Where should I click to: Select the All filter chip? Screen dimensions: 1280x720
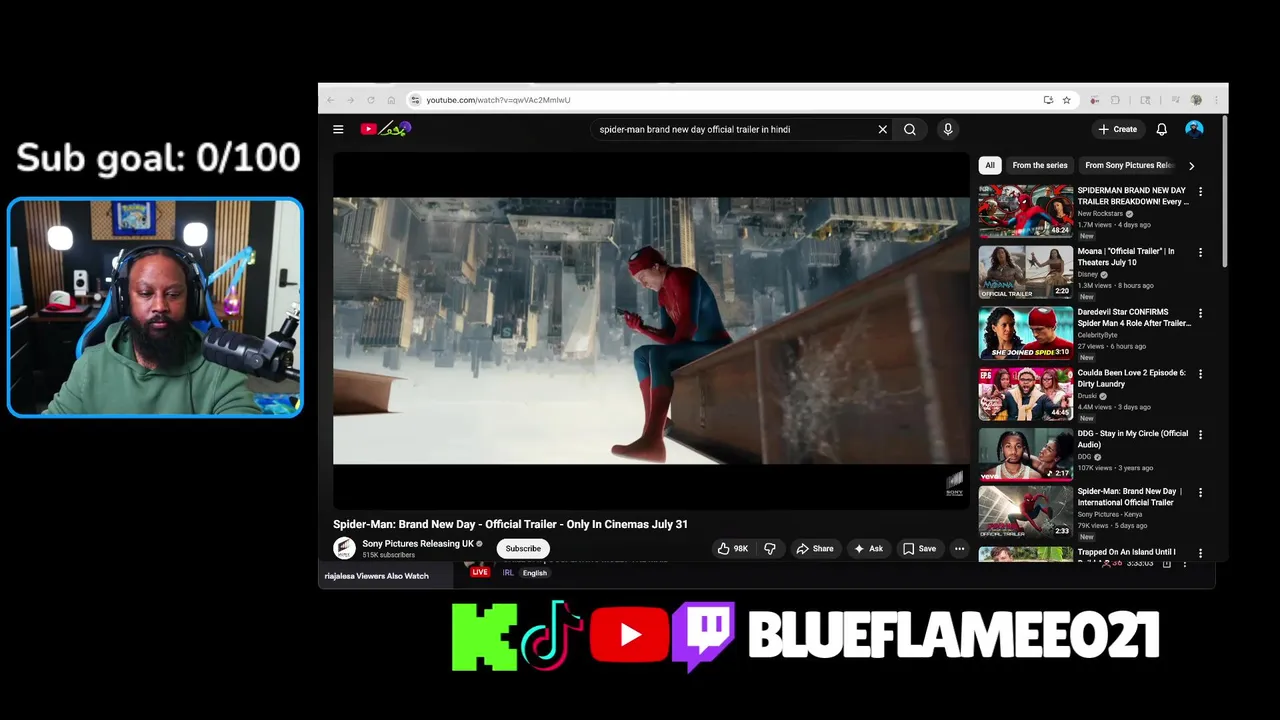tap(990, 165)
